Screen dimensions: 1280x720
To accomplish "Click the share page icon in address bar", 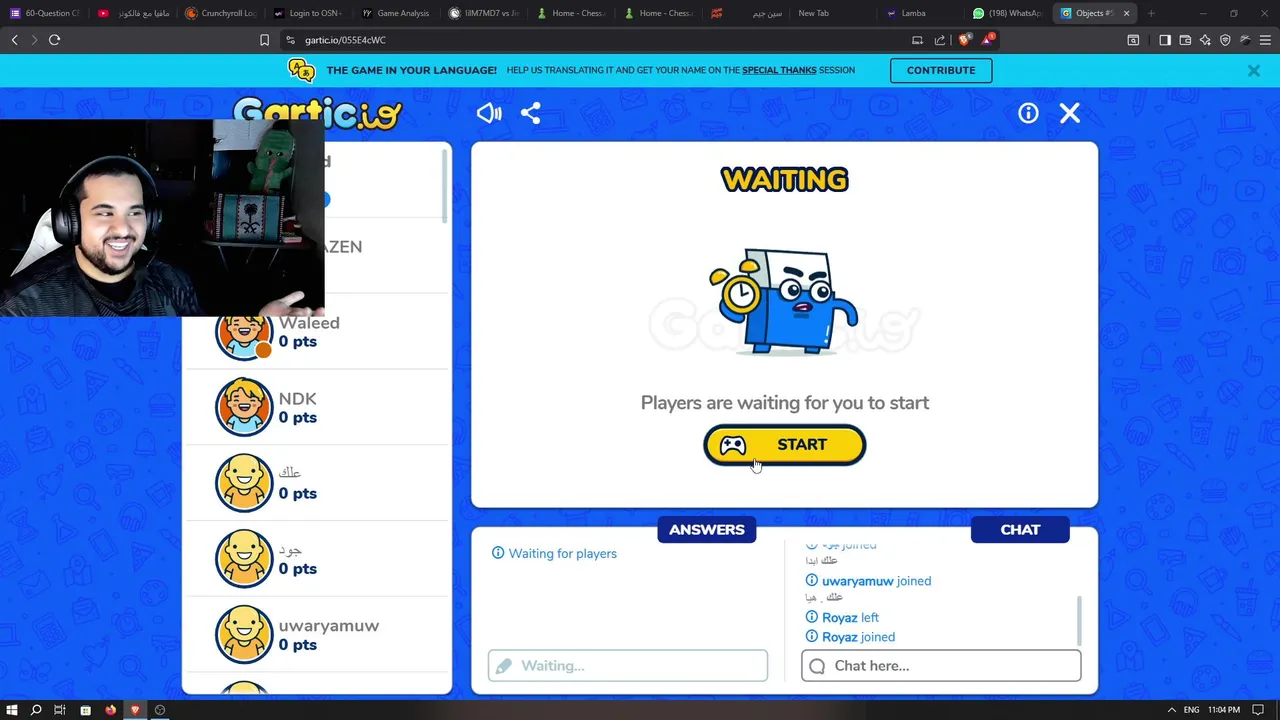I will coord(940,40).
